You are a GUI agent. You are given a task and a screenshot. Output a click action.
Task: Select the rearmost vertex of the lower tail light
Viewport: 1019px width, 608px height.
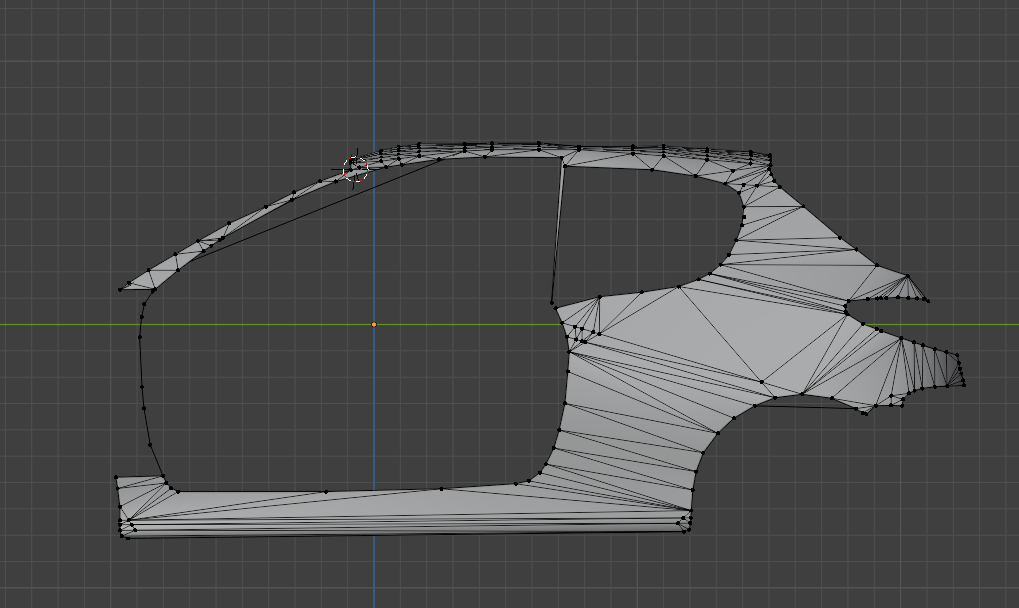tap(964, 385)
